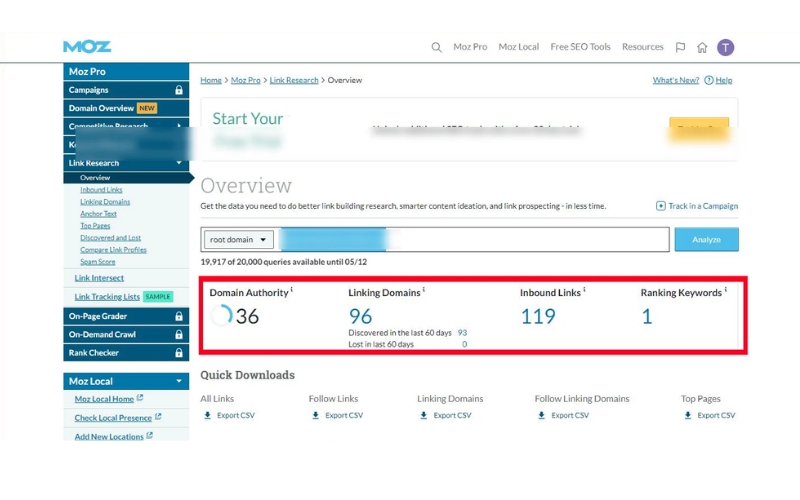
Task: Click the Rank Checker lock icon
Action: 179,353
